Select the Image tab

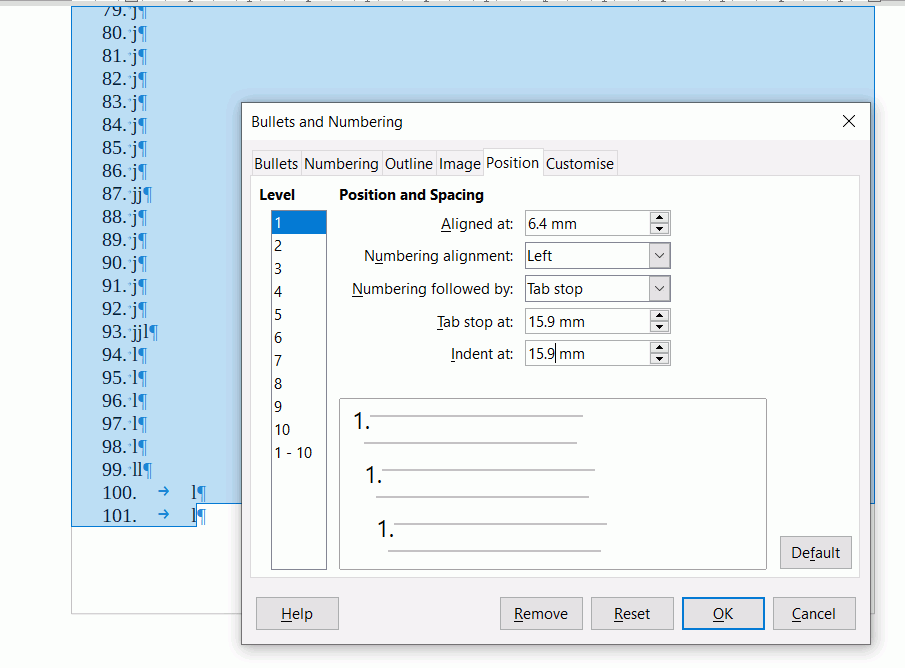click(459, 164)
